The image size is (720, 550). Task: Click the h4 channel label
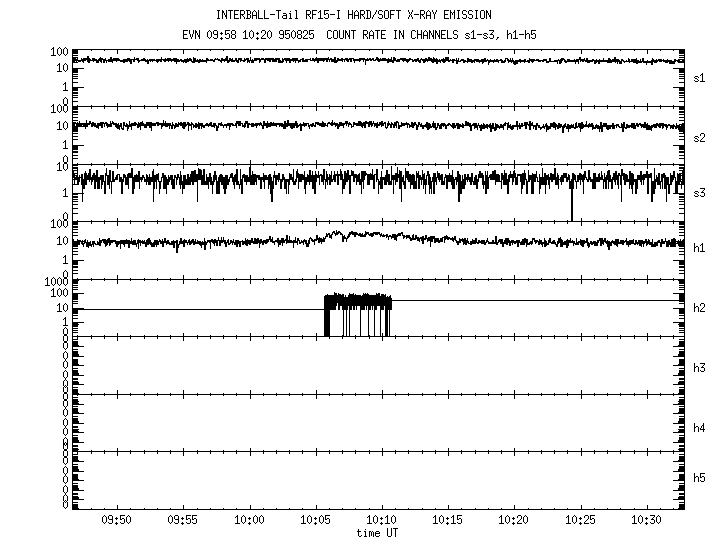pos(699,428)
